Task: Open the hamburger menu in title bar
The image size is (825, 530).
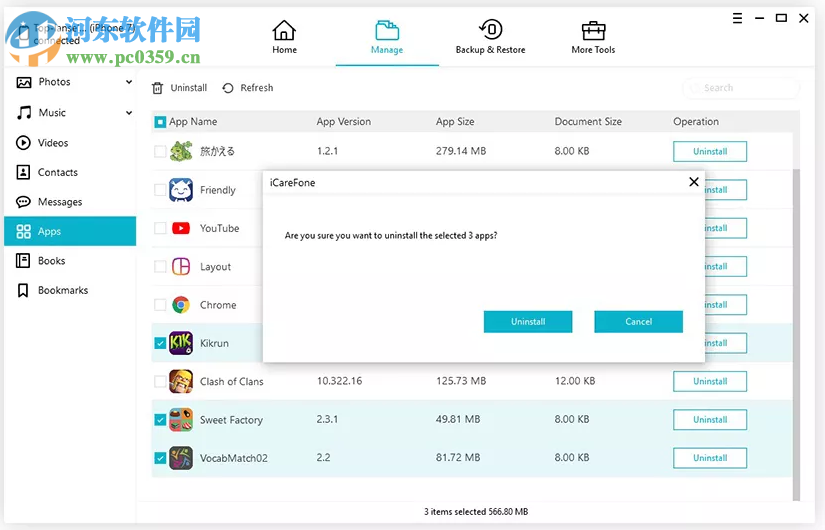Action: coord(738,18)
